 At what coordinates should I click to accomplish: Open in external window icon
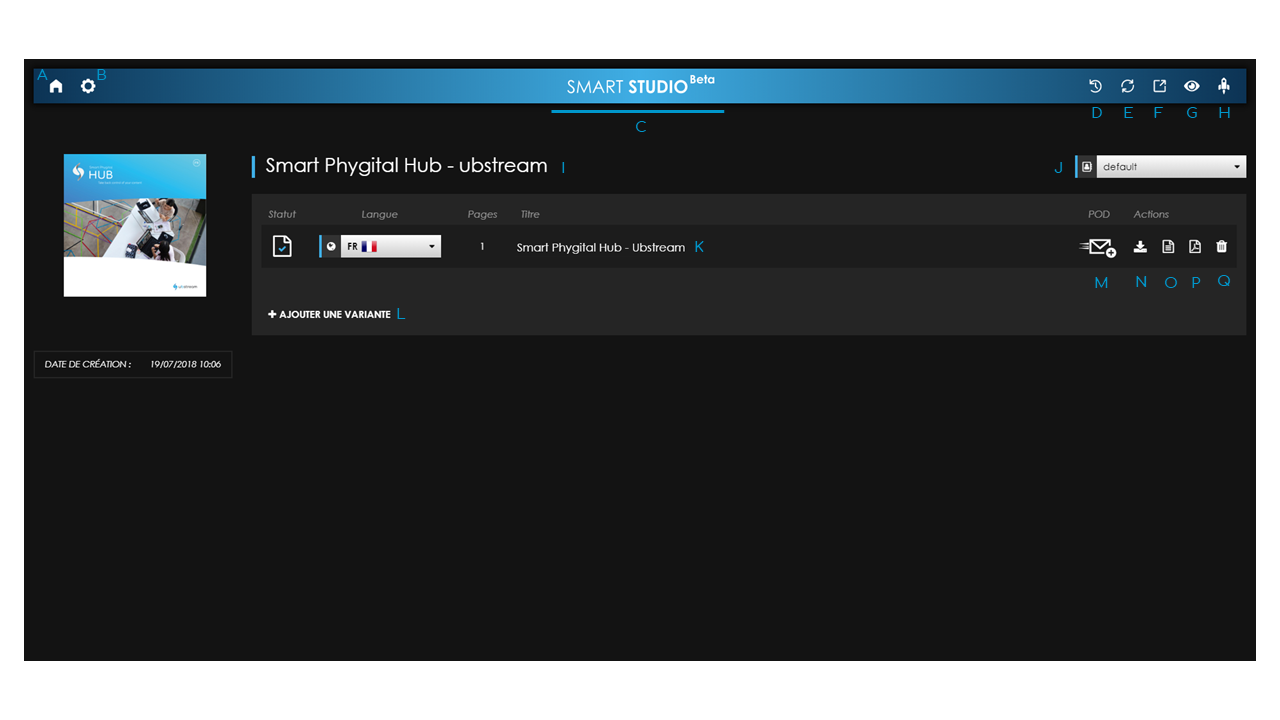(1160, 87)
